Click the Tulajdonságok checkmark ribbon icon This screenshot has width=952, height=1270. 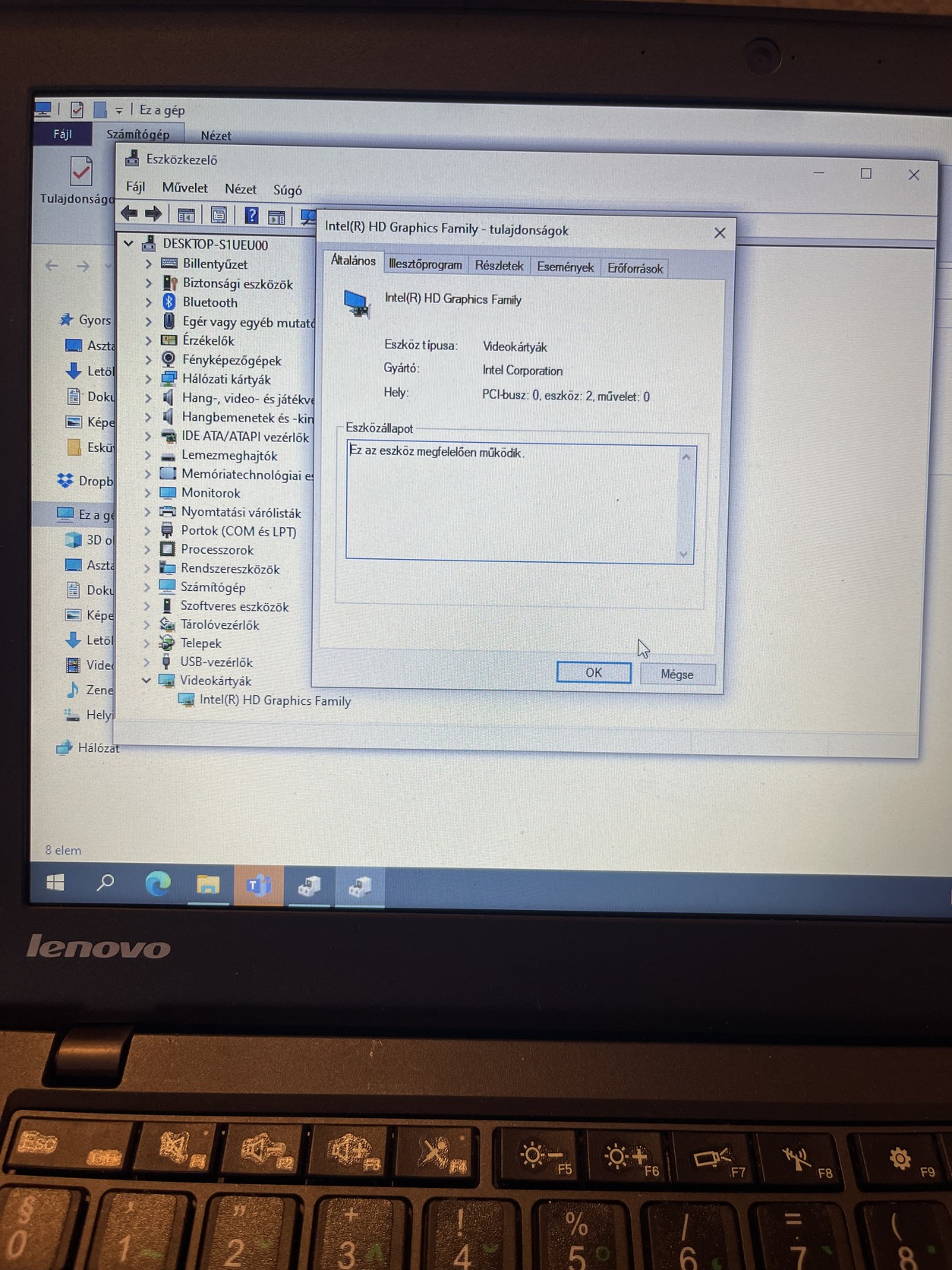pyautogui.click(x=80, y=171)
